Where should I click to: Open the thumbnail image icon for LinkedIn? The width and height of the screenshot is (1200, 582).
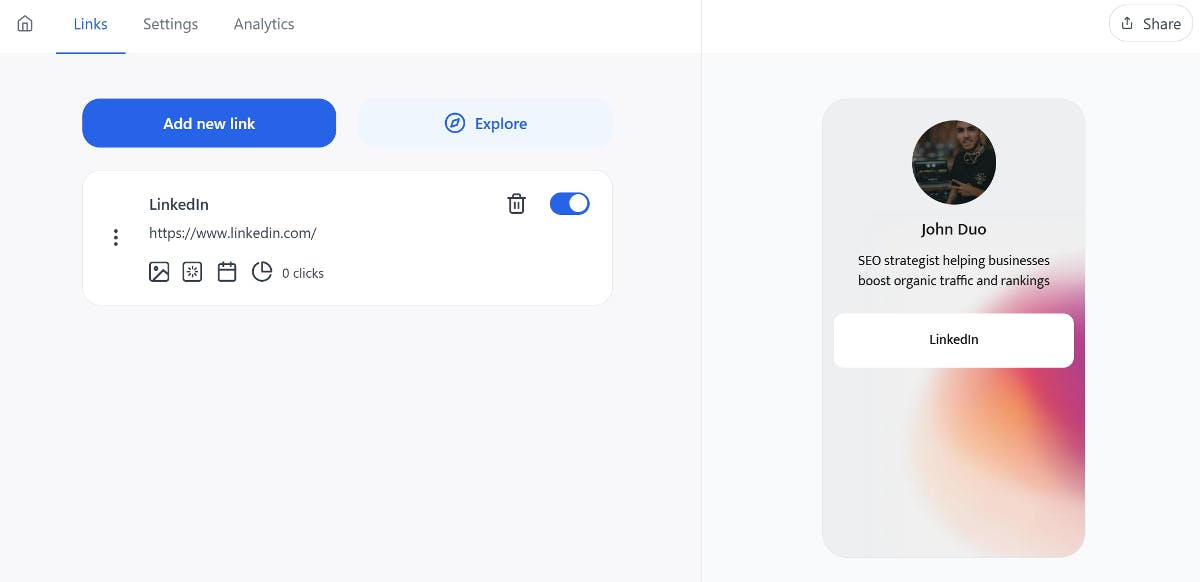pos(159,272)
